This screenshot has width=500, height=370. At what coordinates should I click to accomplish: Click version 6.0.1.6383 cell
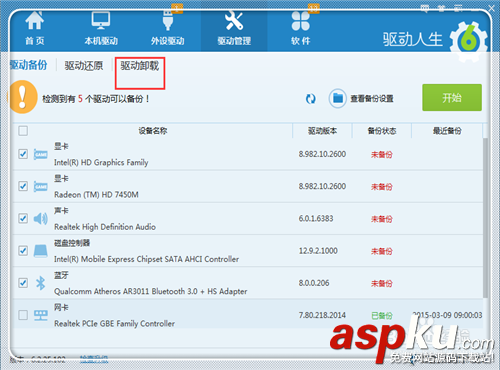click(316, 218)
